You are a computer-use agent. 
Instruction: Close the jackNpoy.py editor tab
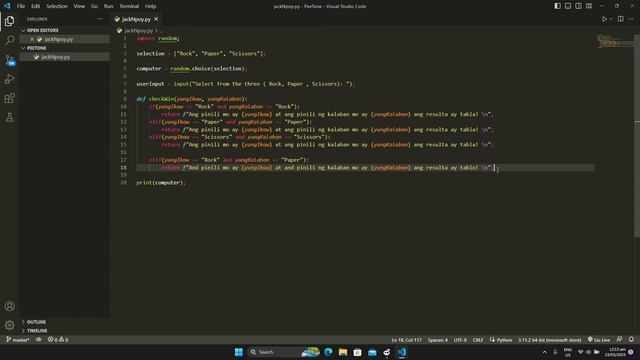point(156,19)
